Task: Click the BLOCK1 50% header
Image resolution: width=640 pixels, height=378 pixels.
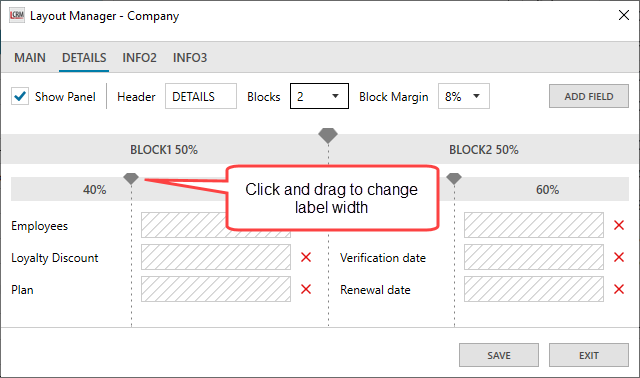Action: (164, 150)
